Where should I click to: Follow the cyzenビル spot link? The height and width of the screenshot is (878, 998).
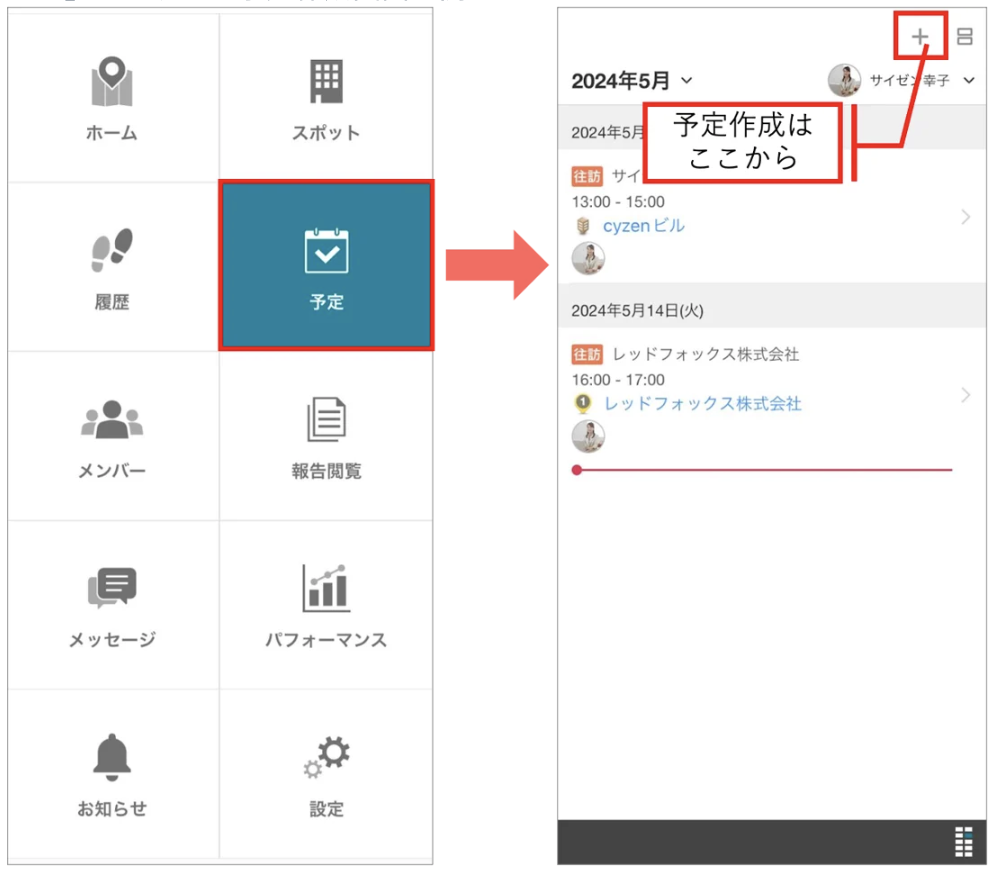643,226
